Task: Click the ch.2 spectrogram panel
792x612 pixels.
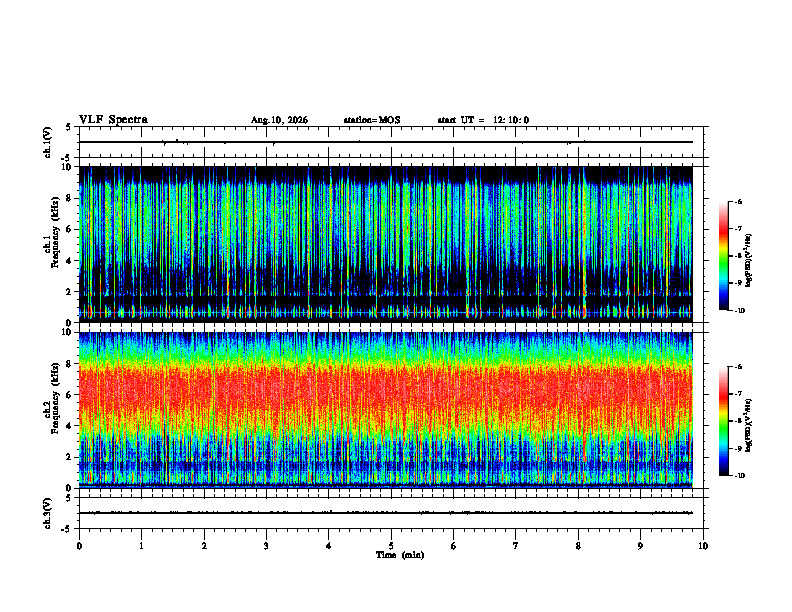Action: click(386, 410)
